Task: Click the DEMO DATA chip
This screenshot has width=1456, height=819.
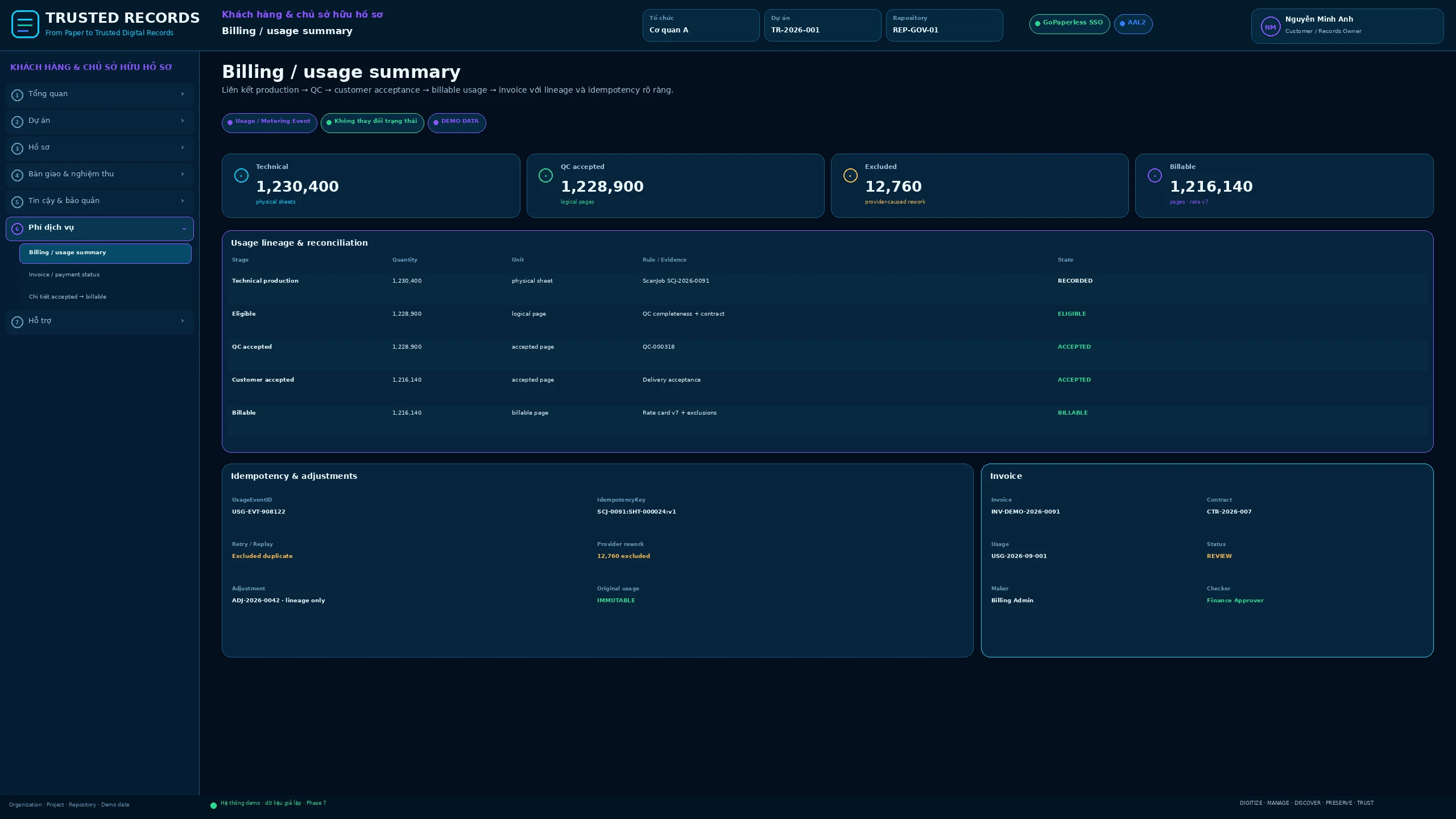Action: [x=457, y=123]
